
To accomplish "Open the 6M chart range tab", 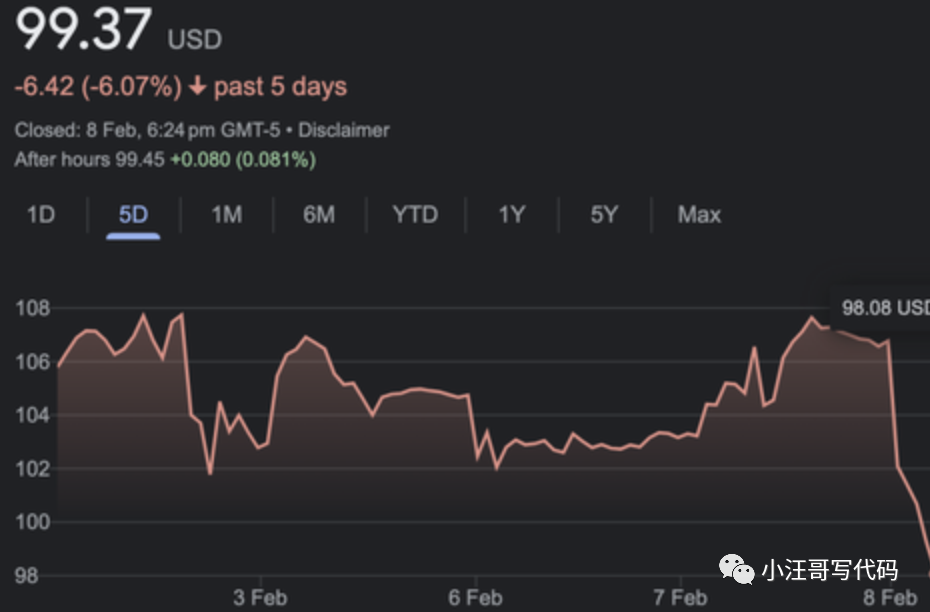I will [318, 215].
